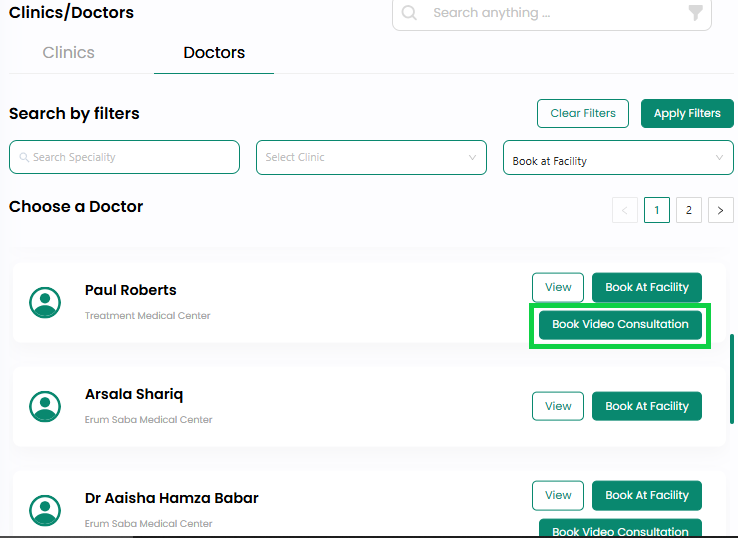This screenshot has height=538, width=738.
Task: Open the Book at Facility dropdown
Action: [x=618, y=157]
